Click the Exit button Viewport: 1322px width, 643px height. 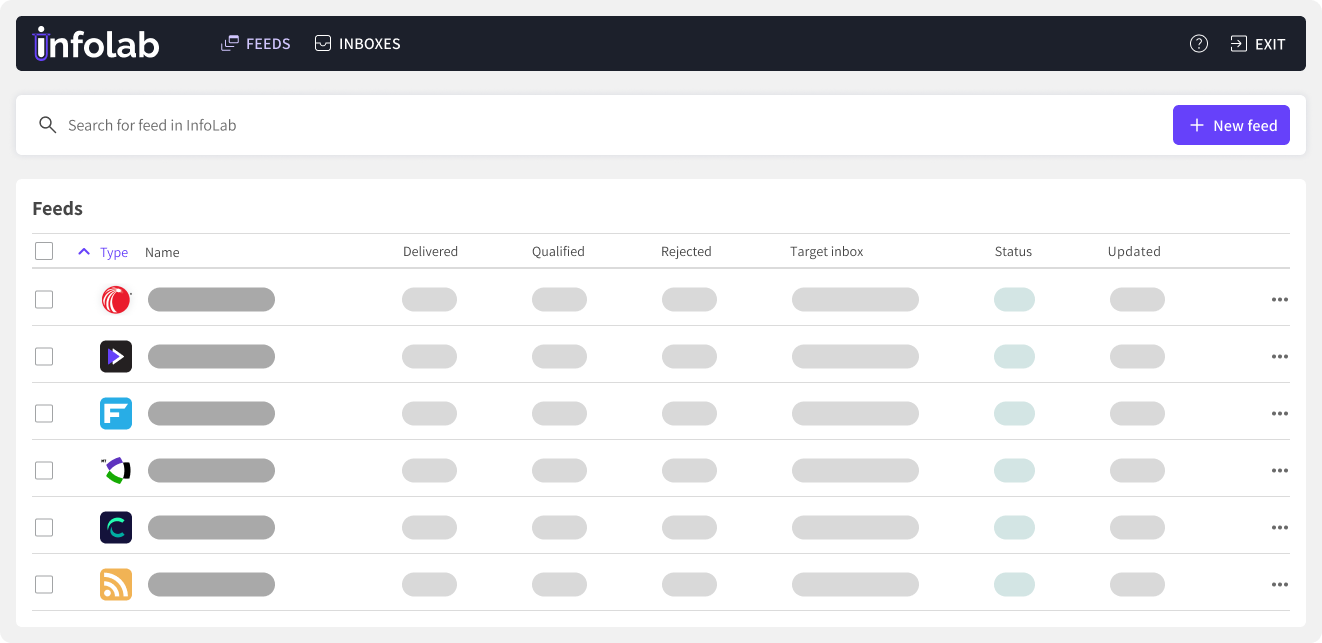click(x=1258, y=44)
